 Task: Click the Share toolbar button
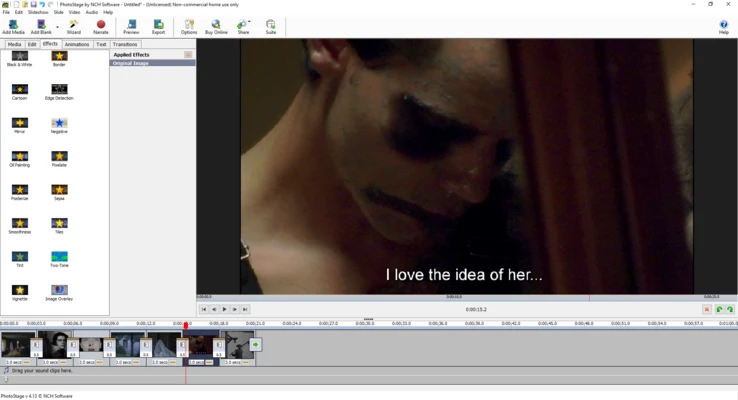(x=243, y=27)
